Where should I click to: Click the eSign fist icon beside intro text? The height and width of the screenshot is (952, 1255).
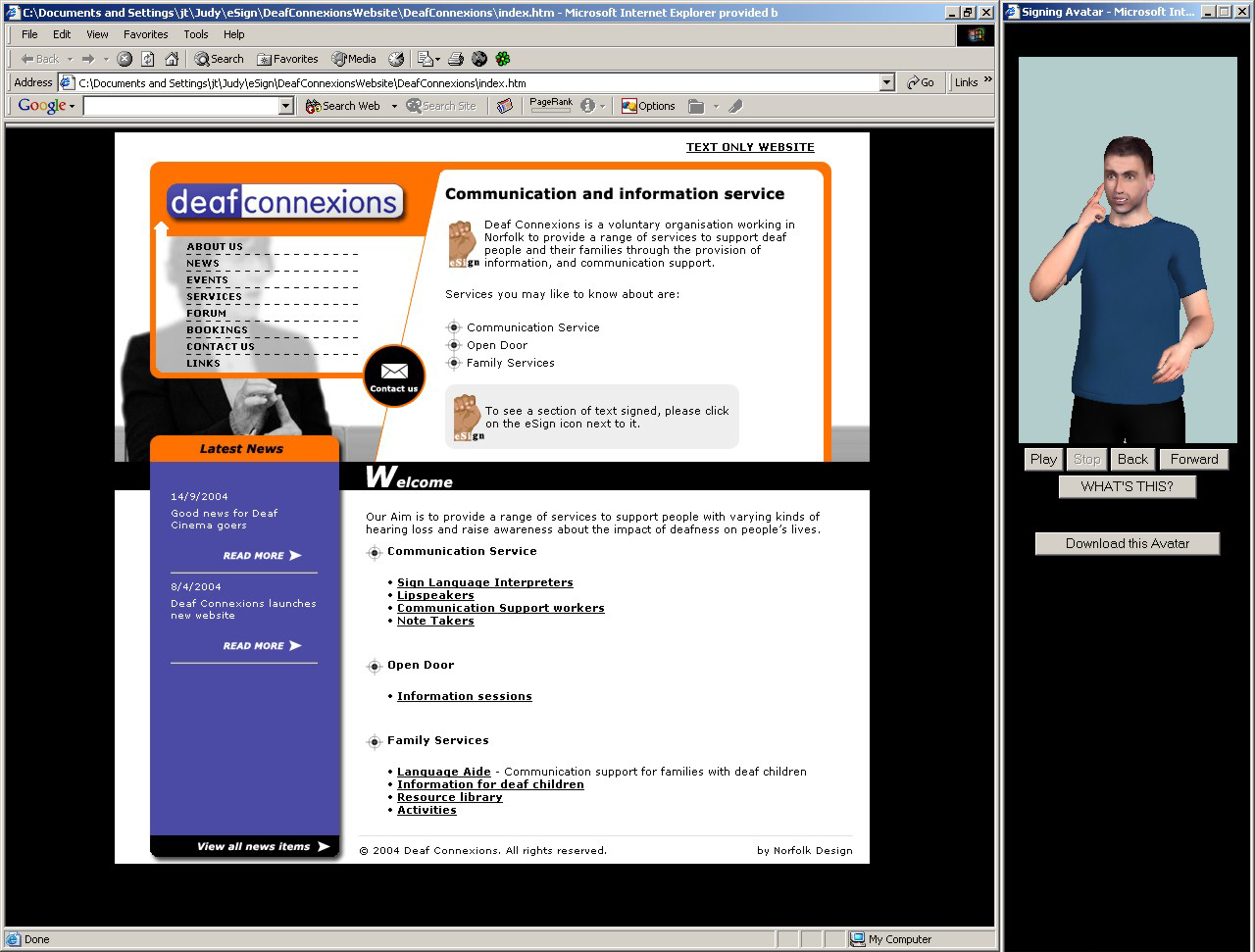pos(463,243)
